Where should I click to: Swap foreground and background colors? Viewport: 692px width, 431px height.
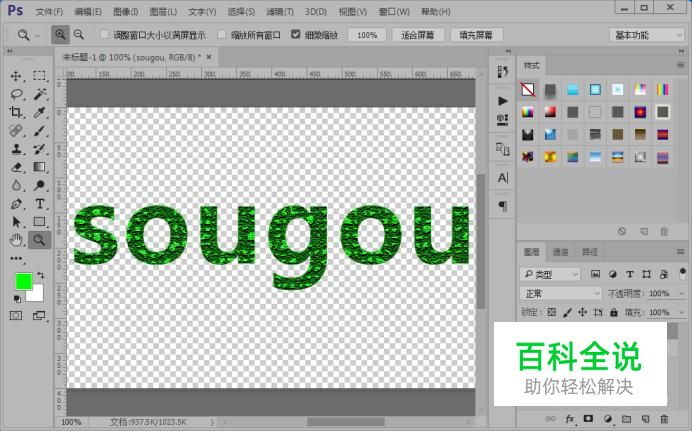pyautogui.click(x=41, y=275)
